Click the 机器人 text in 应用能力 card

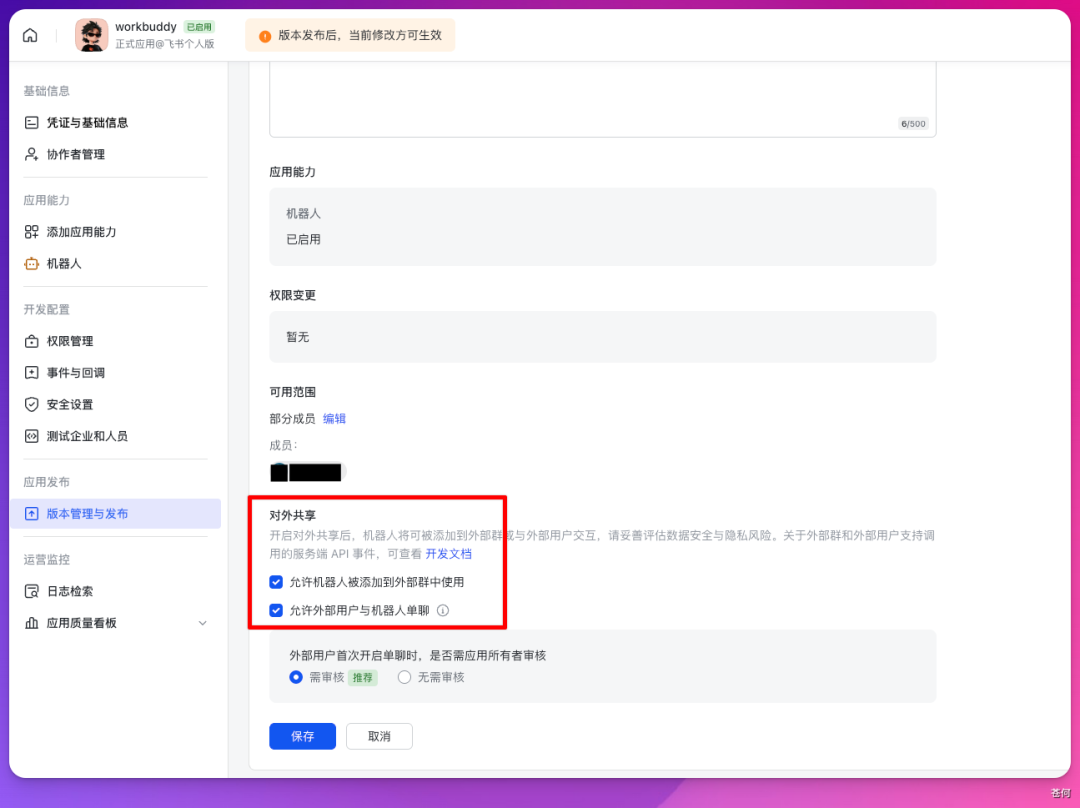[304, 214]
